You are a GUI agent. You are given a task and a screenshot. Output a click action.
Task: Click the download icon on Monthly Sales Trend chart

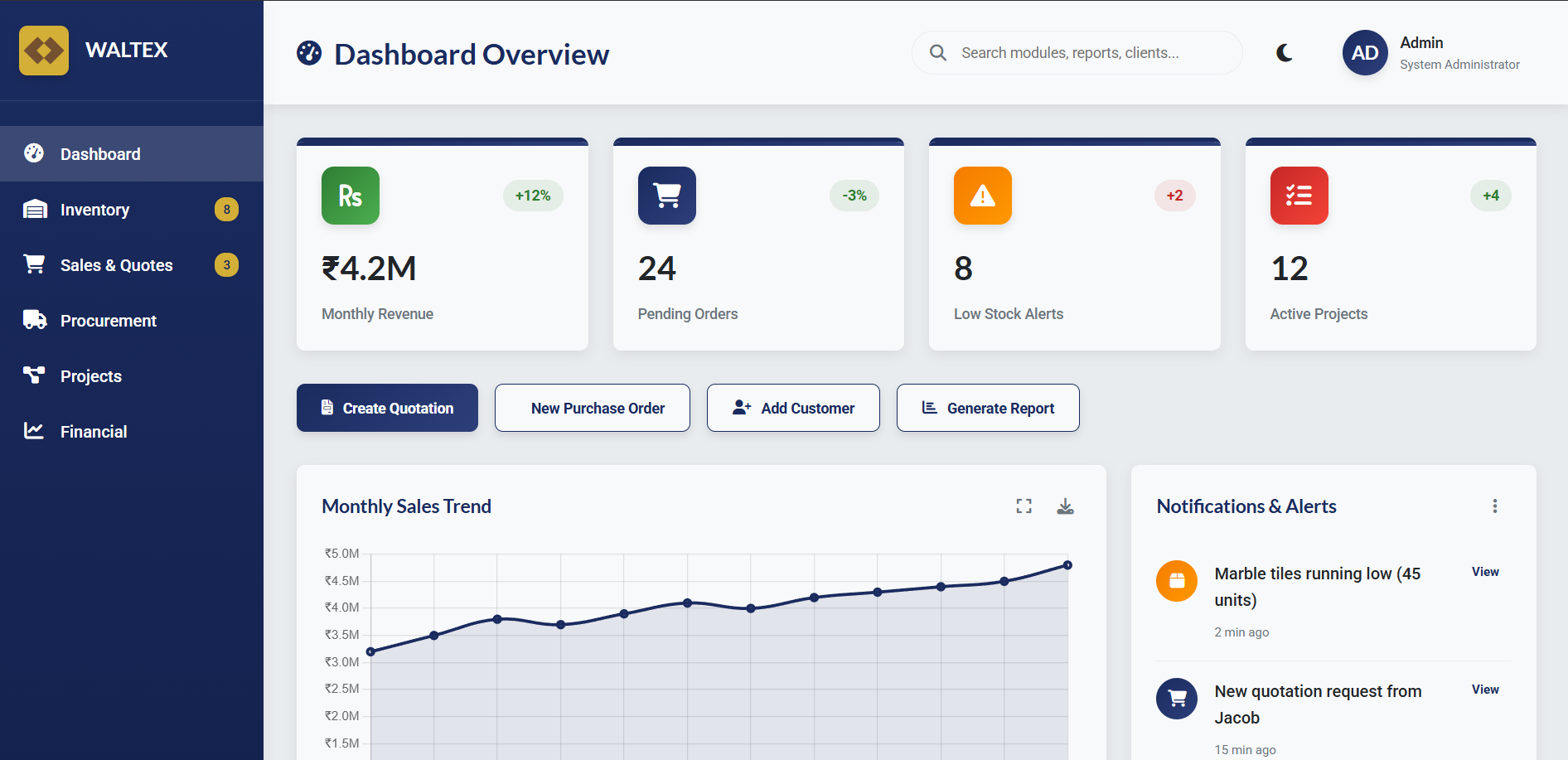[1066, 506]
